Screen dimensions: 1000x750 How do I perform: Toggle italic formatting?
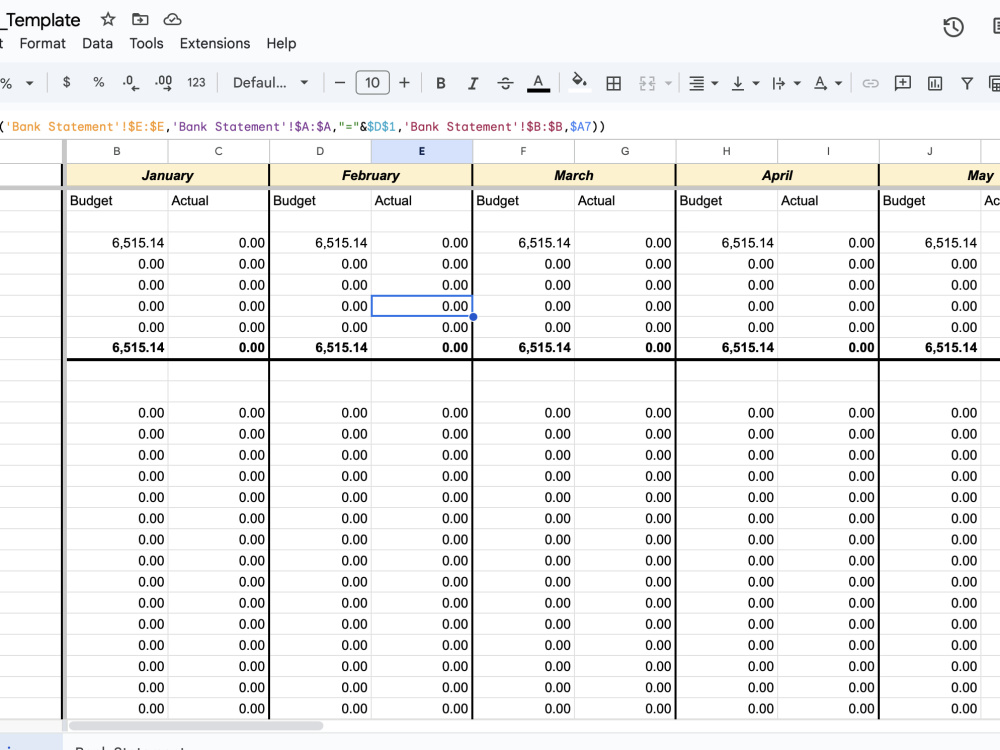click(x=473, y=83)
